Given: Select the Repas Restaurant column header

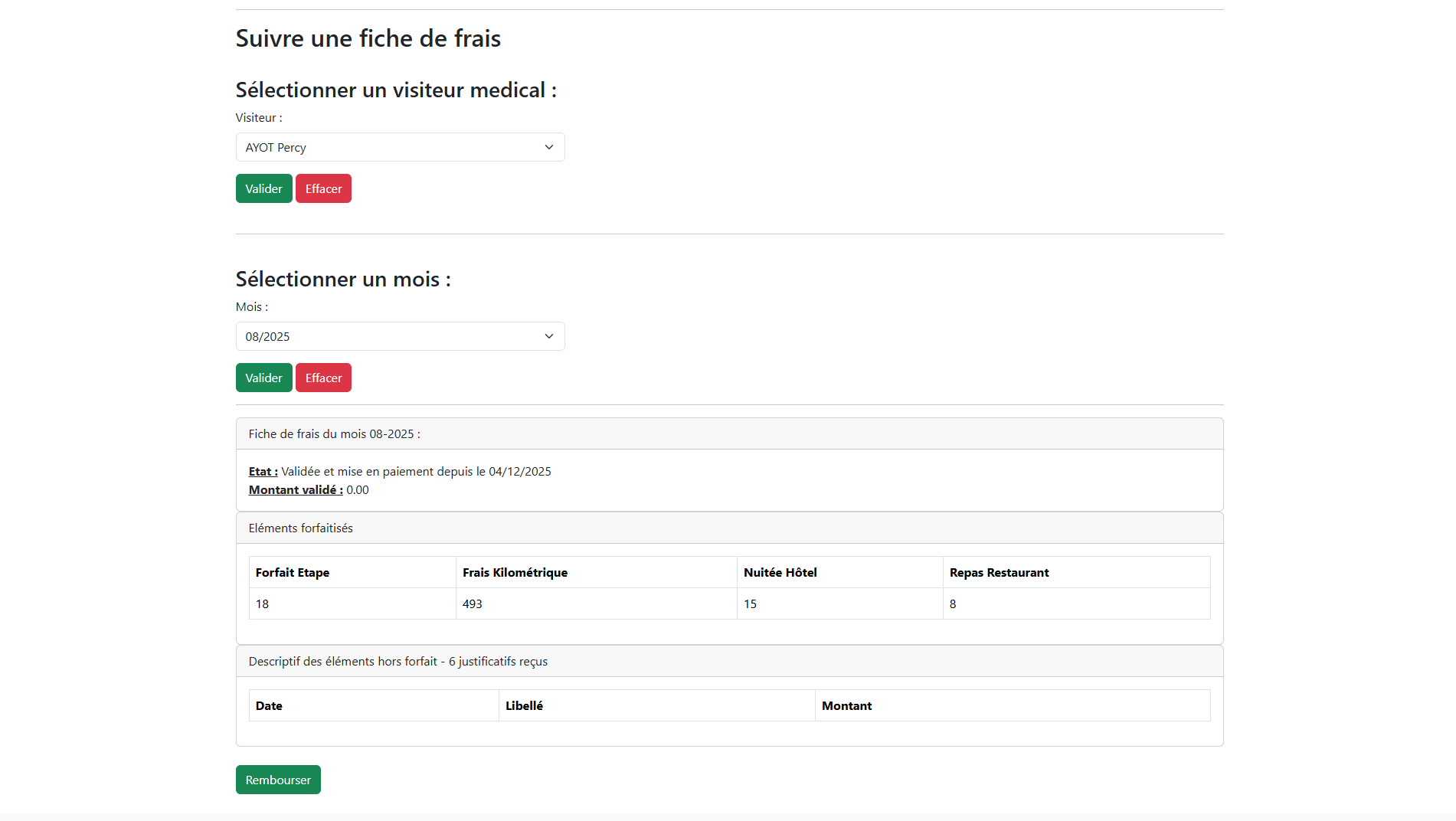Looking at the screenshot, I should tap(999, 573).
